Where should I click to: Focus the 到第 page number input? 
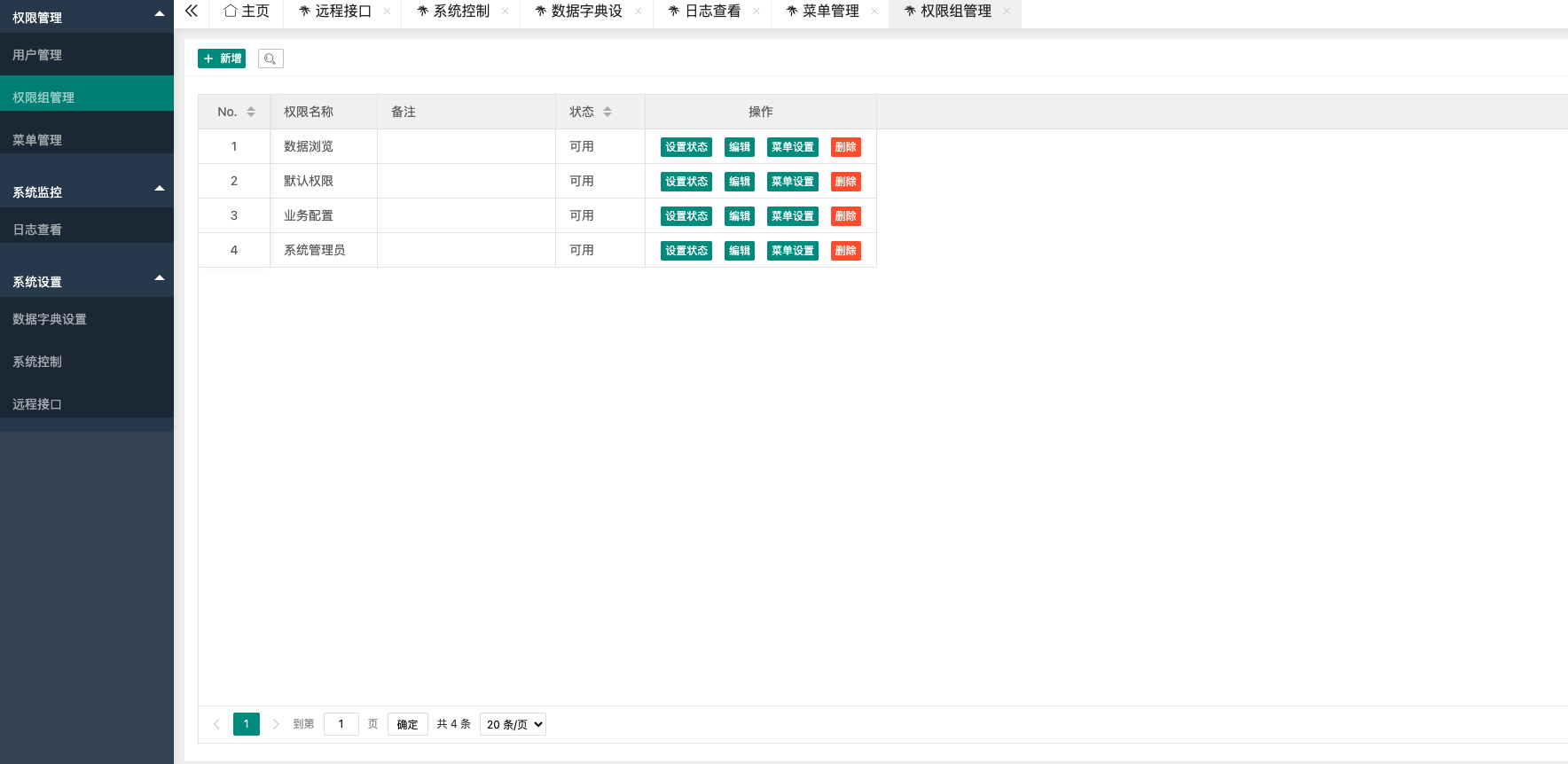(341, 724)
